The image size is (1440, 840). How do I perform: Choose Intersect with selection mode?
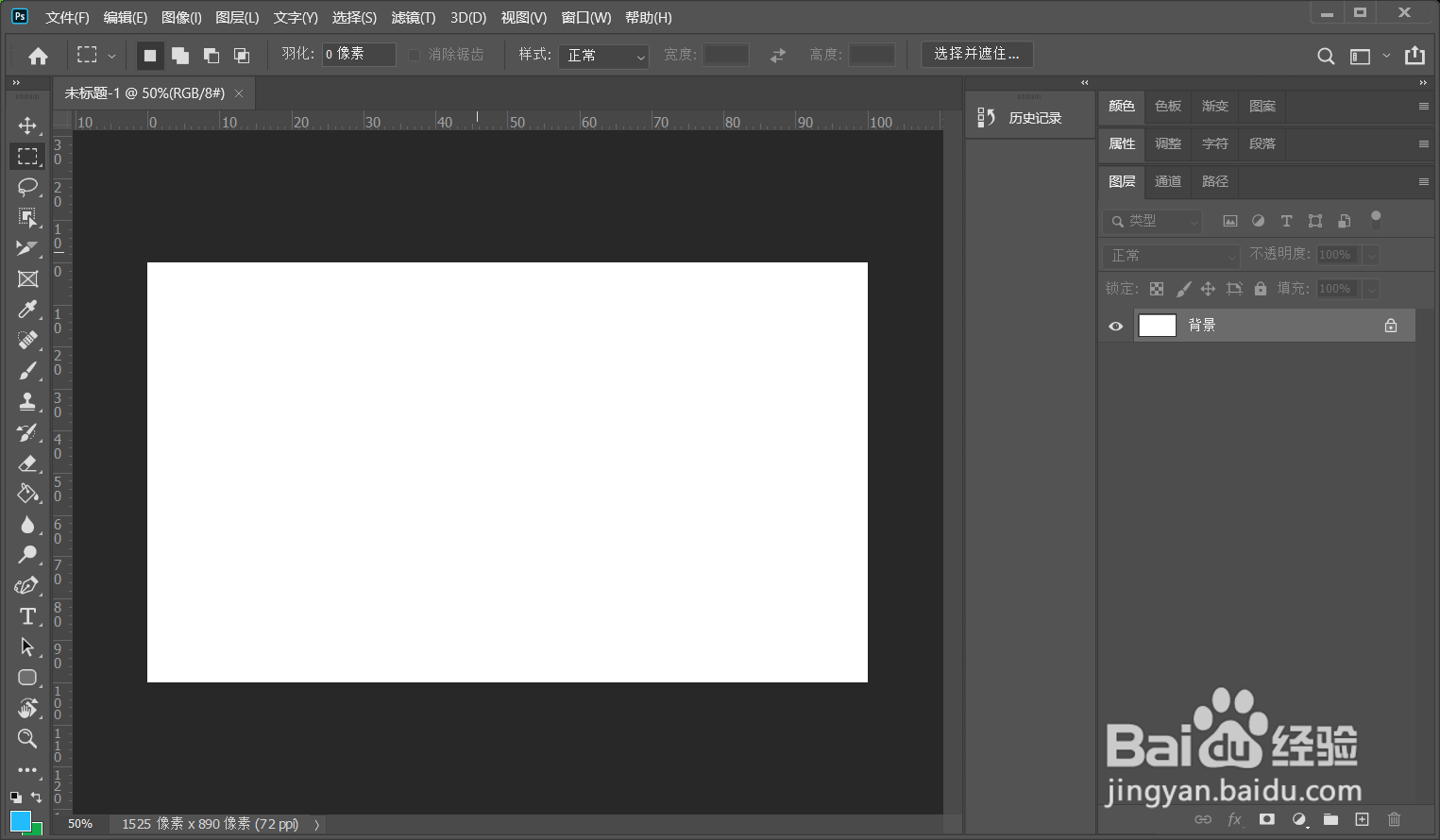coord(242,56)
